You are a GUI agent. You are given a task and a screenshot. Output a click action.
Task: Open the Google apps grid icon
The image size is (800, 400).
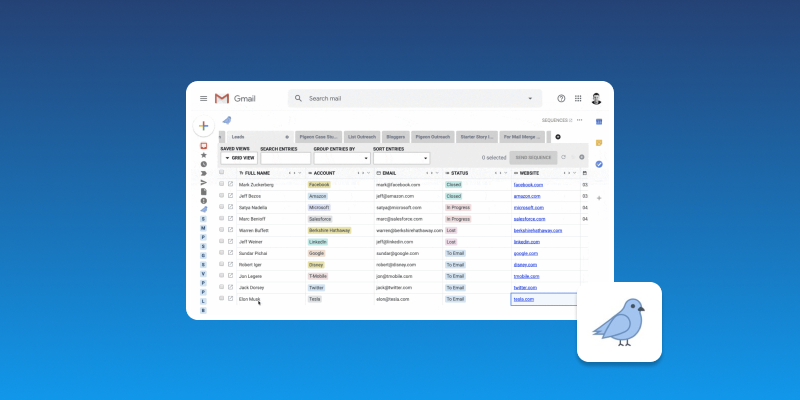(578, 98)
